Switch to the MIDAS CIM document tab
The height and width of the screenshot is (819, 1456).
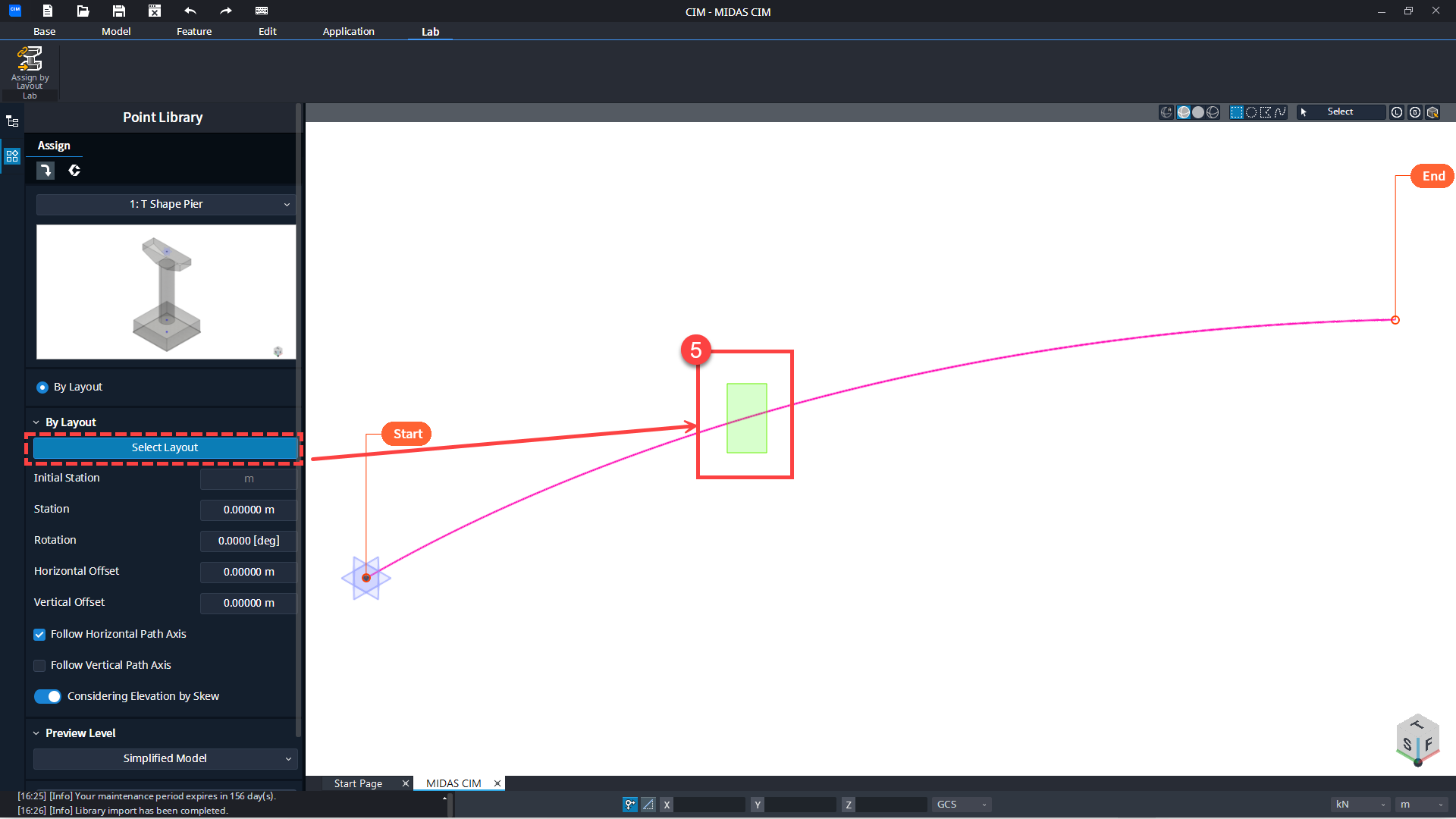tap(453, 783)
